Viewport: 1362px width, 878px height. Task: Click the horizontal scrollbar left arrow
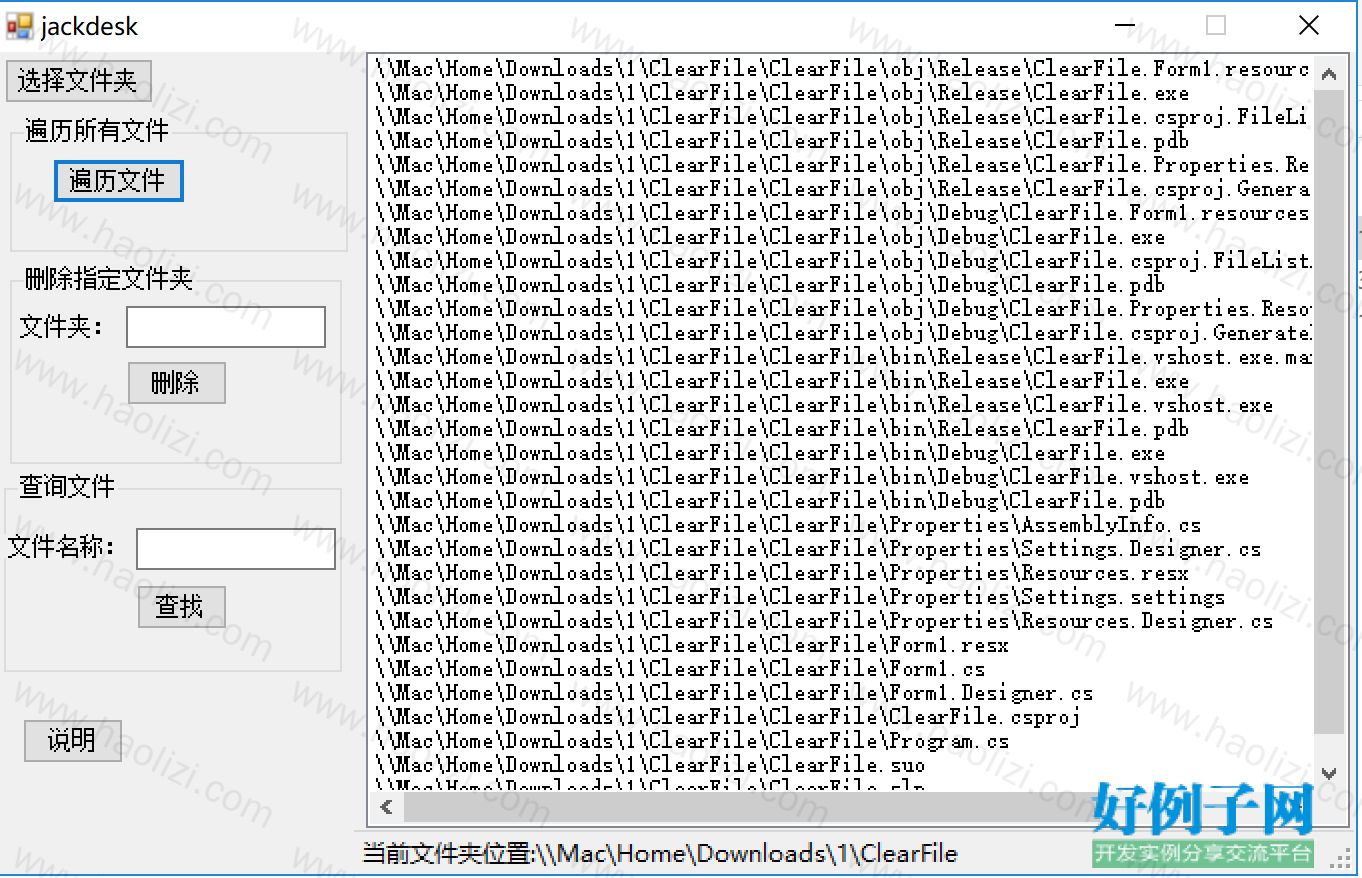386,808
